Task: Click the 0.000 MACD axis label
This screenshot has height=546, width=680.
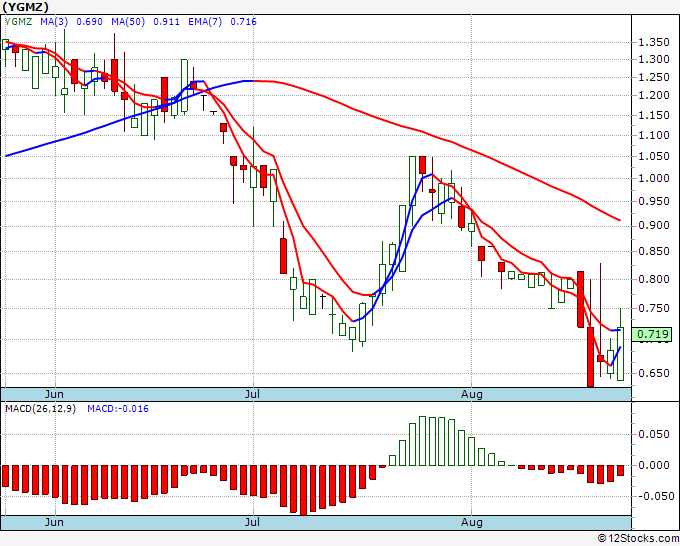Action: click(x=654, y=466)
